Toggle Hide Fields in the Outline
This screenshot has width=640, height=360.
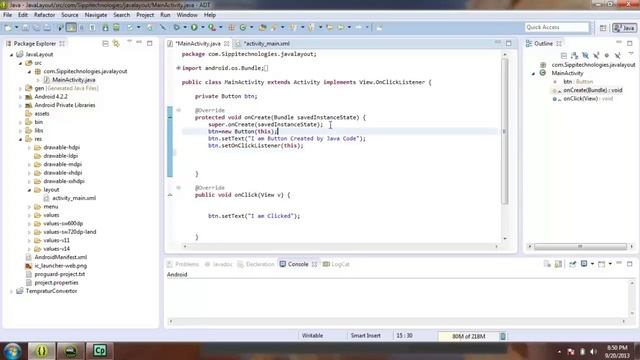click(x=585, y=55)
